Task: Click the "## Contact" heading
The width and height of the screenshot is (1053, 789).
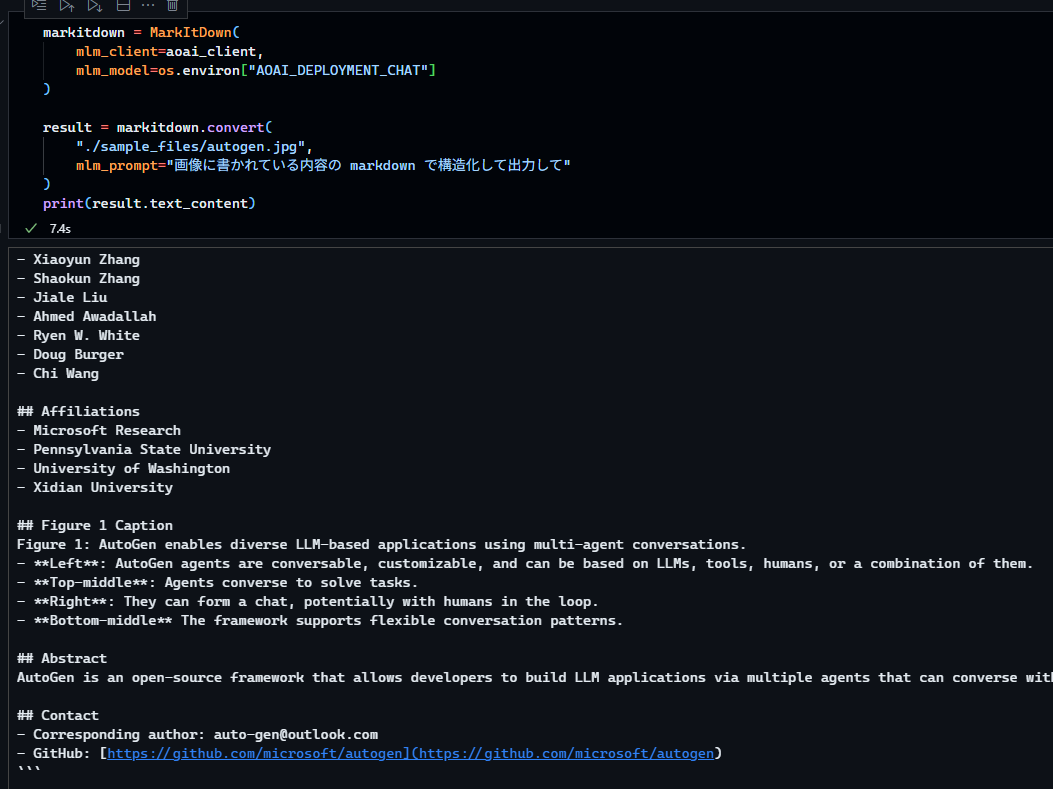Action: click(x=58, y=715)
